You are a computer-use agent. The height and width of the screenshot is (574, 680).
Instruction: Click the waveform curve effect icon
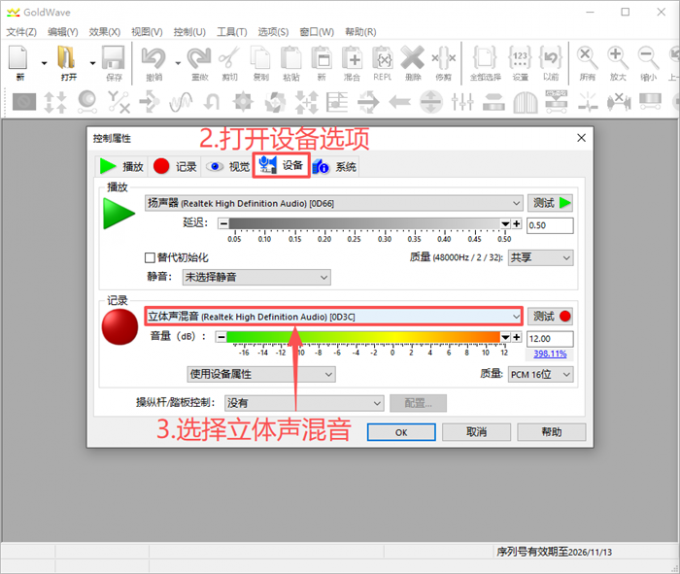(x=180, y=102)
